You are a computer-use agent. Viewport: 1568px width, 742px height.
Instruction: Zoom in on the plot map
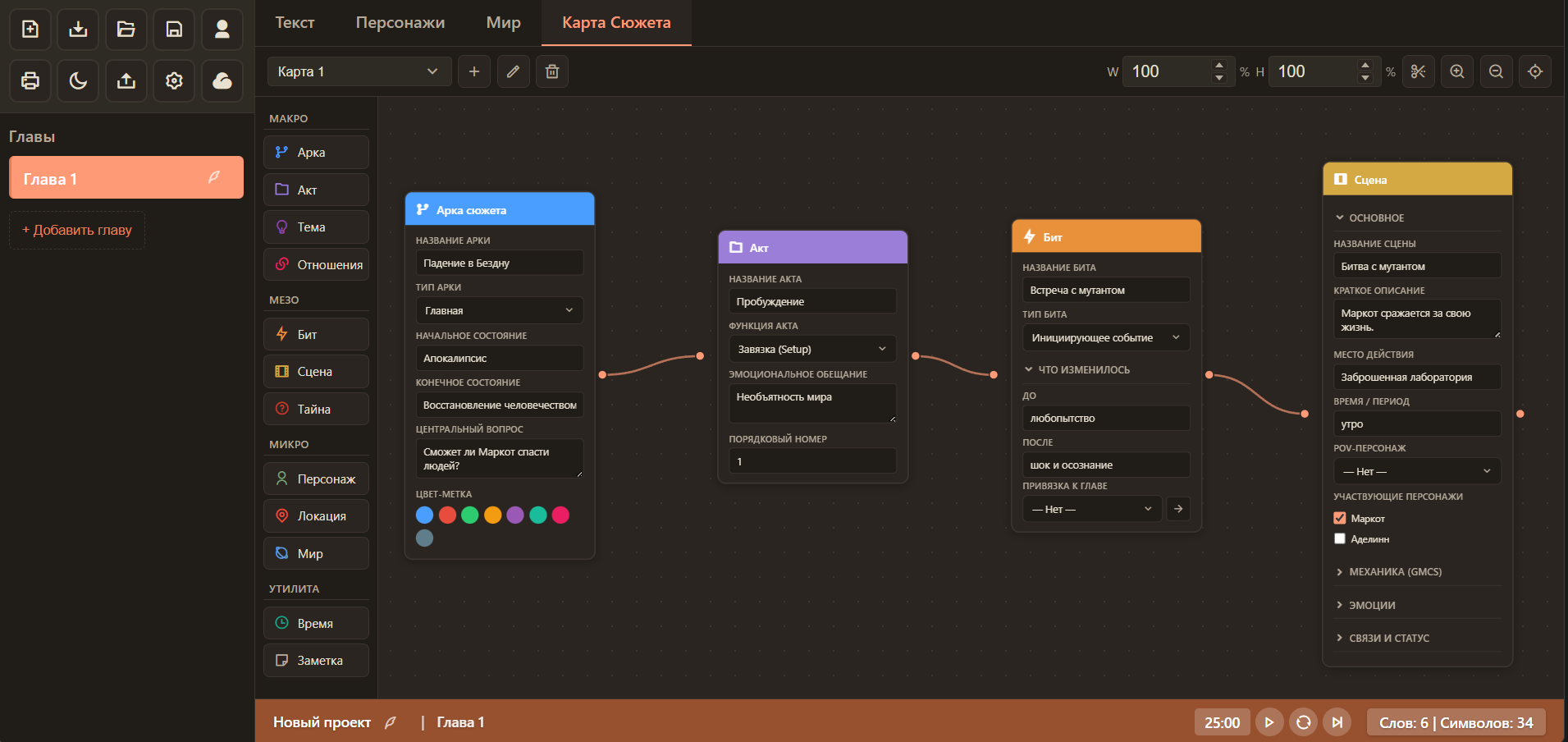click(1457, 71)
